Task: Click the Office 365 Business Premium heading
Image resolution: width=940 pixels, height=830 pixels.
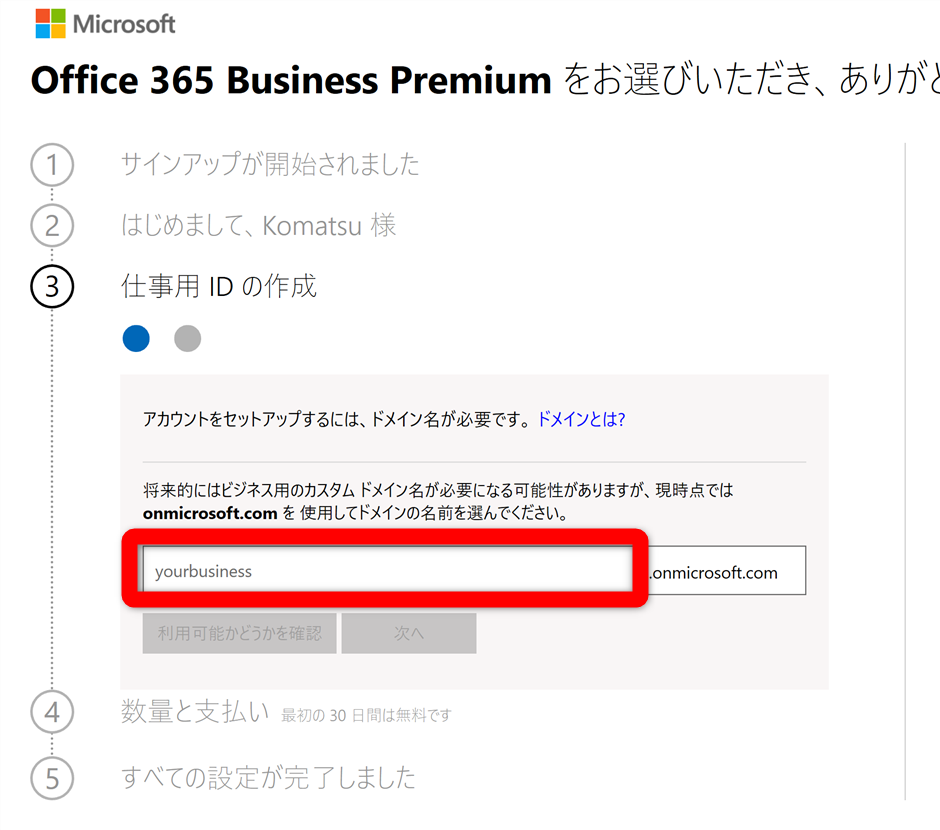Action: 291,80
